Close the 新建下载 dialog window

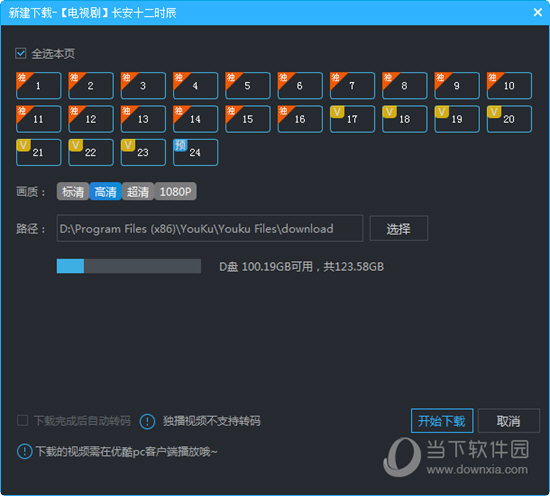coord(537,13)
